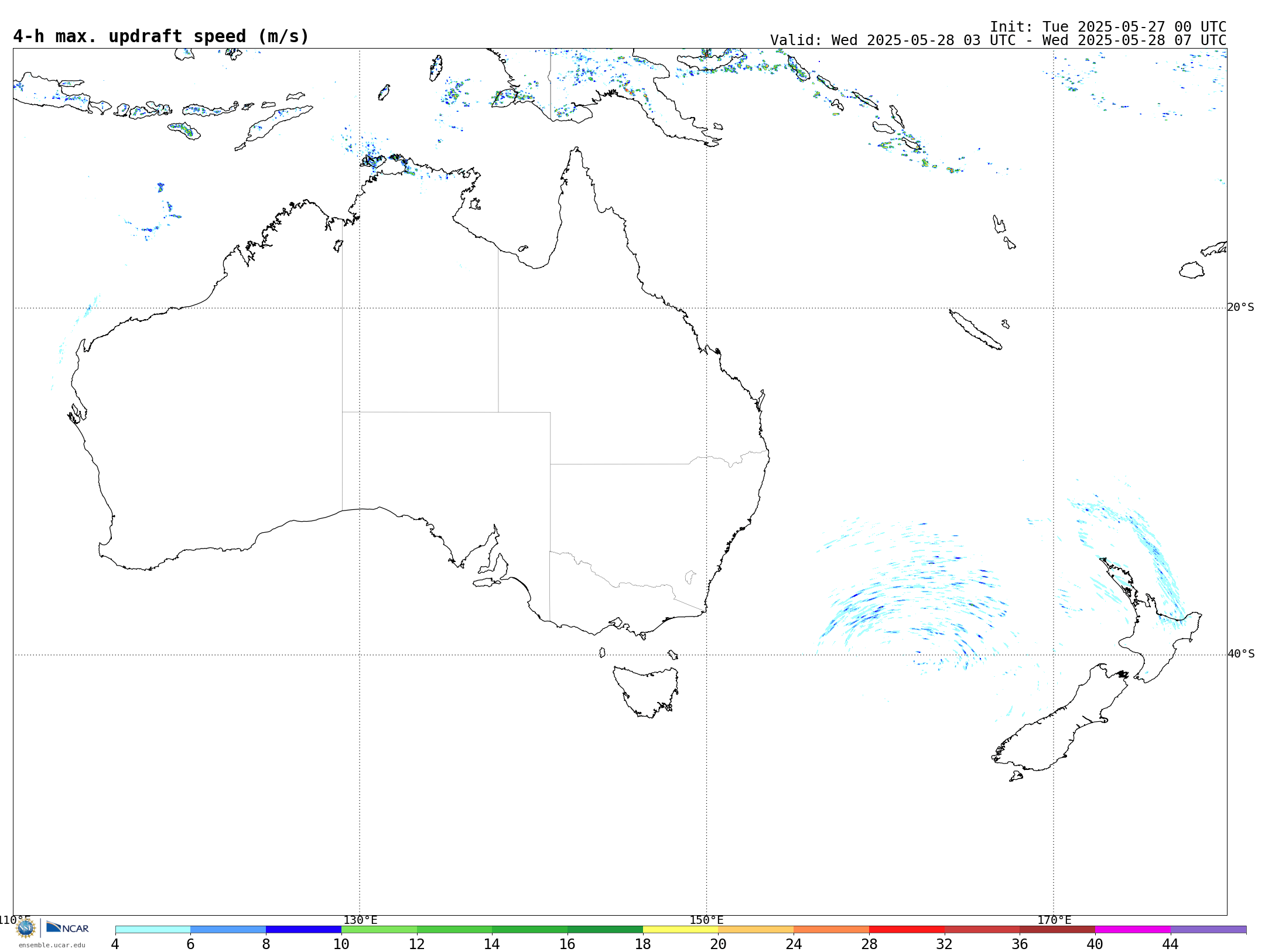The image size is (1265, 952).
Task: Select the magenta 40-44 colorbar swatch
Action: tap(1133, 930)
